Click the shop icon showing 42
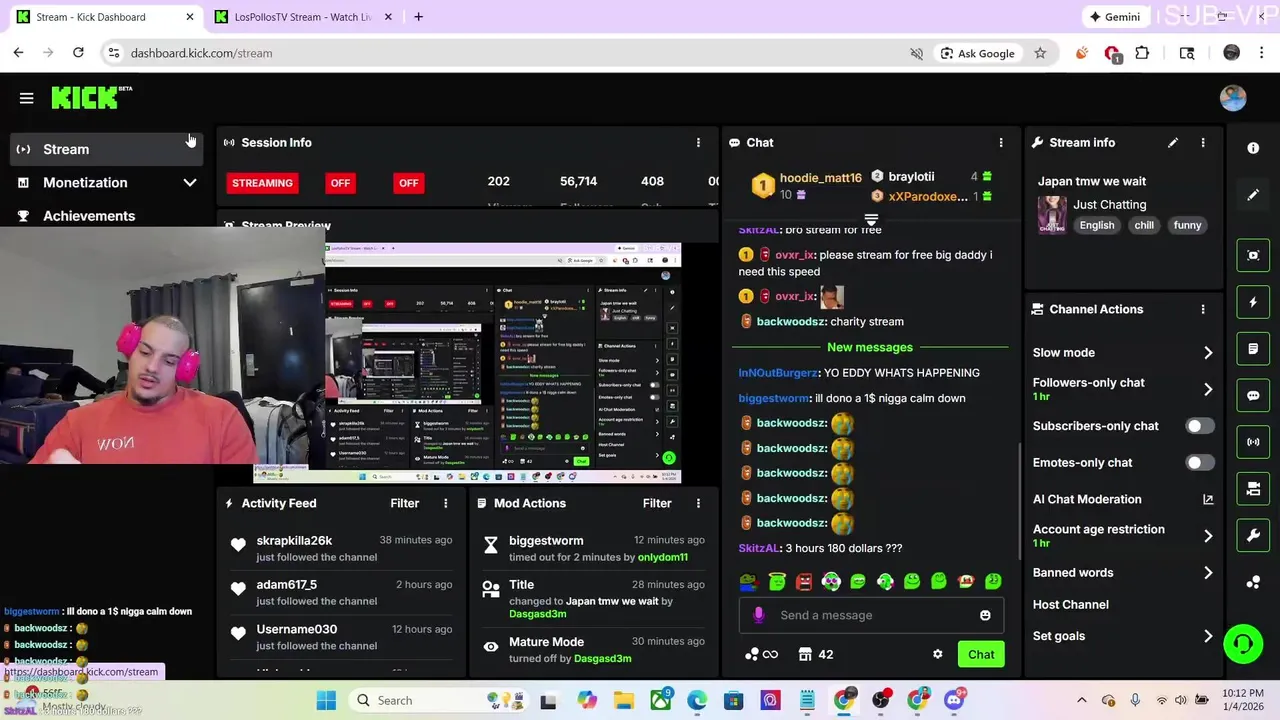 (x=816, y=654)
